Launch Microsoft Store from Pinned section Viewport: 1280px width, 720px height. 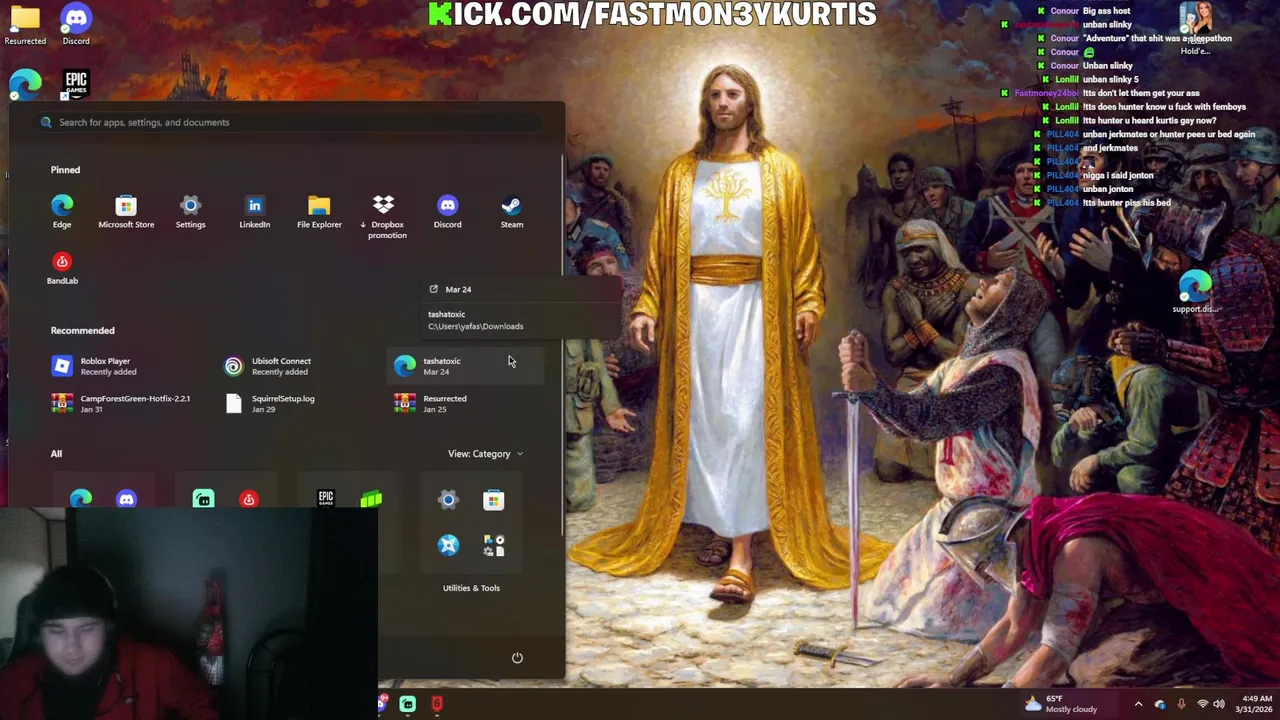coord(126,211)
